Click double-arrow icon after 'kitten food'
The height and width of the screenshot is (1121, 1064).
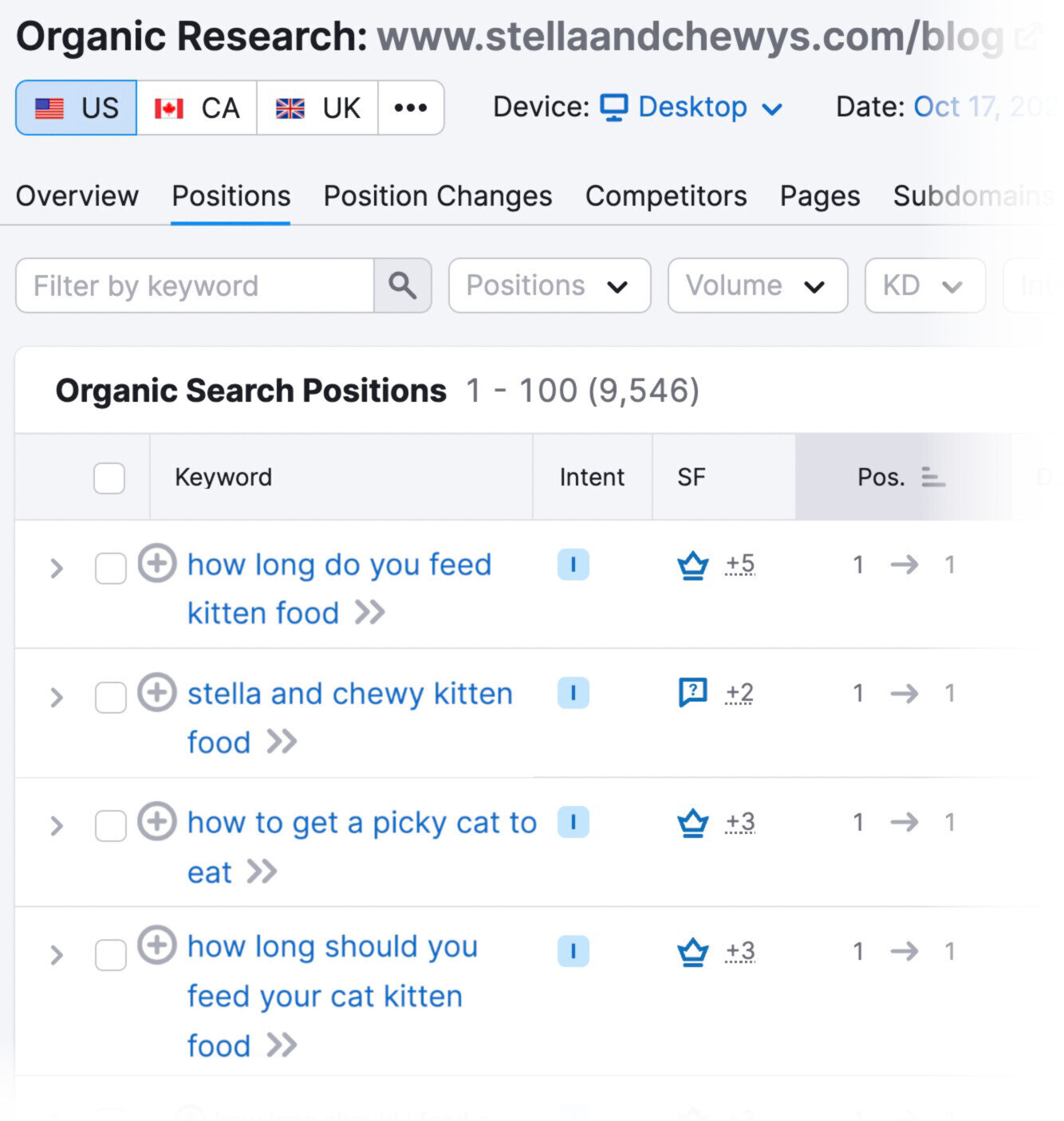coord(370,612)
